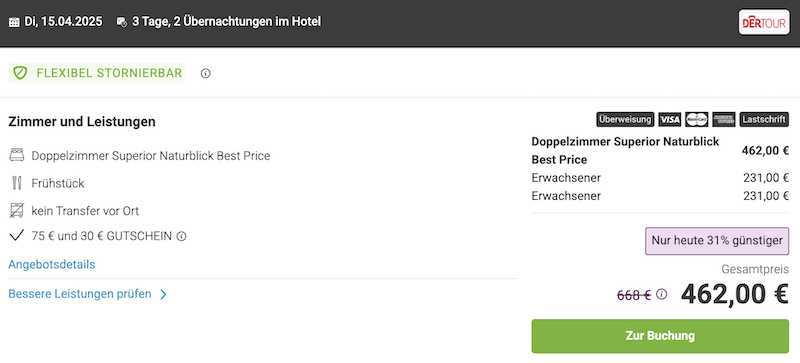Open the Angebotsdetails link
The width and height of the screenshot is (800, 363).
pos(52,264)
